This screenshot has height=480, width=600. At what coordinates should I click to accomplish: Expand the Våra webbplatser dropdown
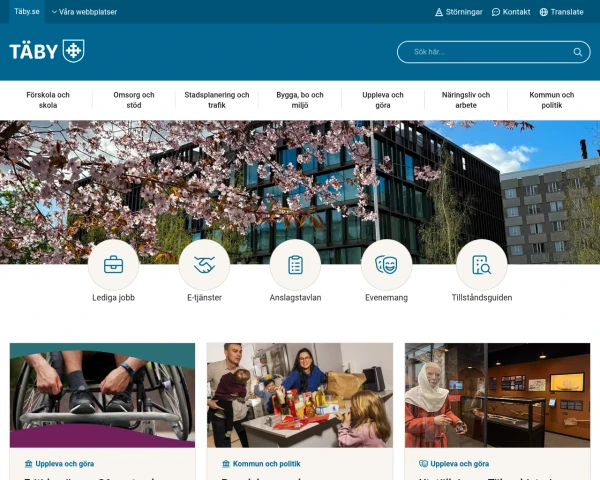pyautogui.click(x=84, y=12)
